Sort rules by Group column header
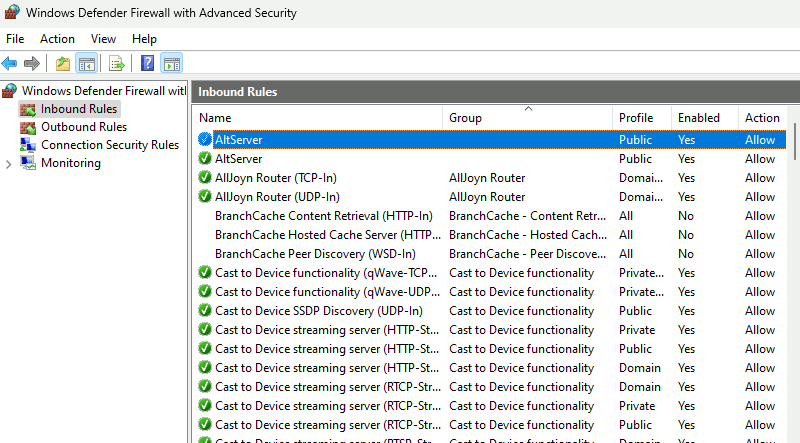 click(528, 118)
